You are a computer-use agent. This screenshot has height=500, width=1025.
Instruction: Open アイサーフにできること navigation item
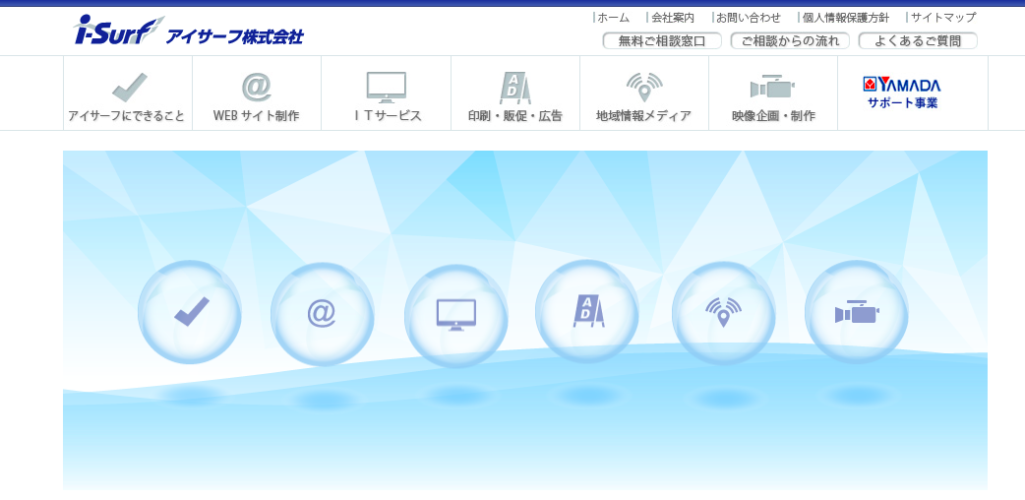[127, 95]
